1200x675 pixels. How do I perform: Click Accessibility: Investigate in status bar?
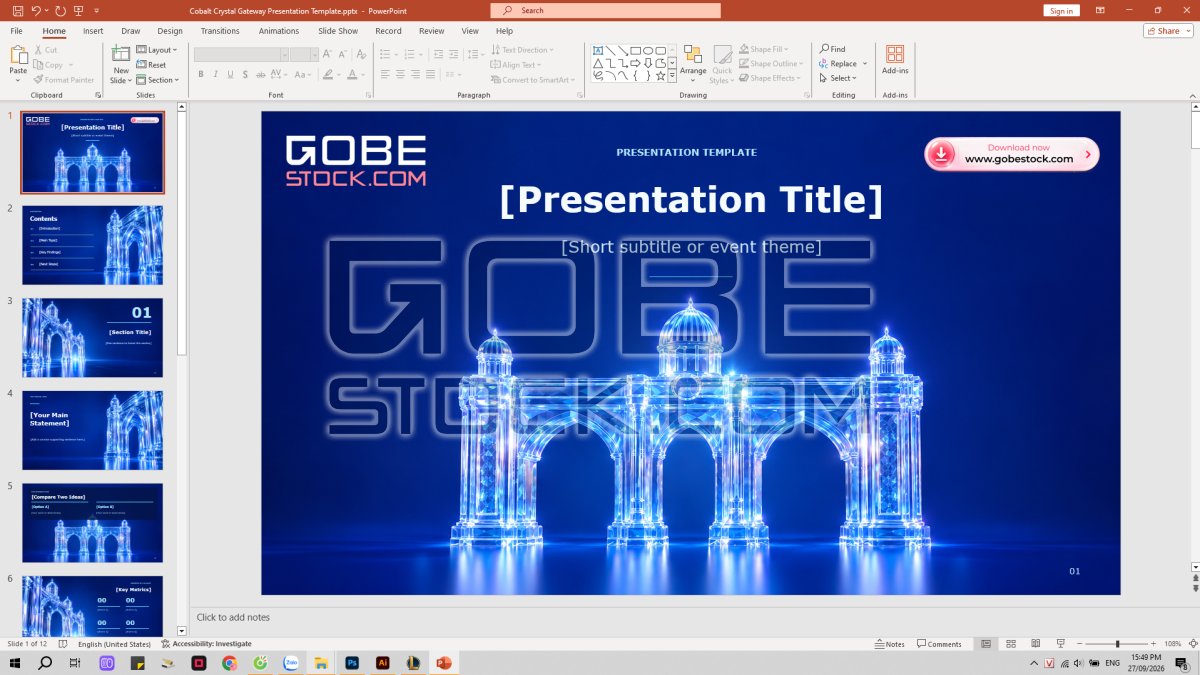coord(207,644)
